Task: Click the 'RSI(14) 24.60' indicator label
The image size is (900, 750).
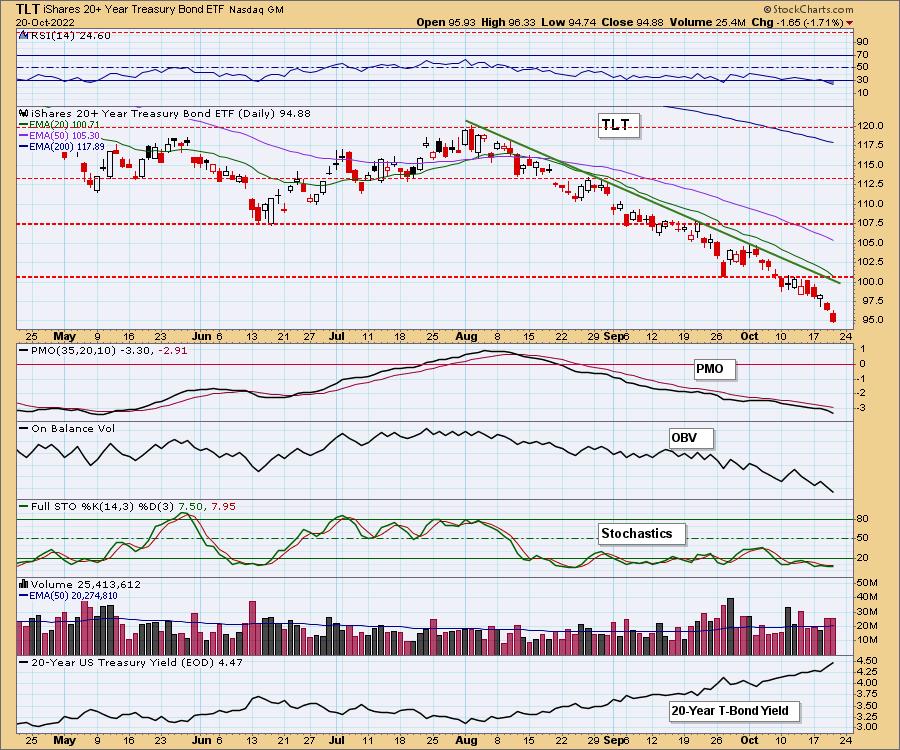Action: pos(69,36)
